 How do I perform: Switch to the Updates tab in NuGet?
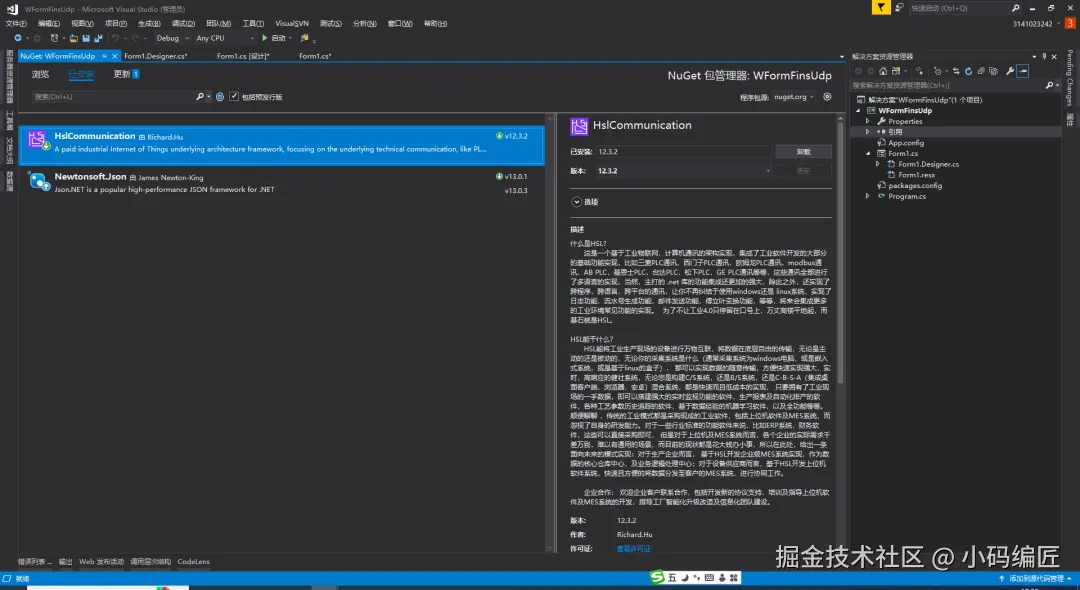(125, 74)
